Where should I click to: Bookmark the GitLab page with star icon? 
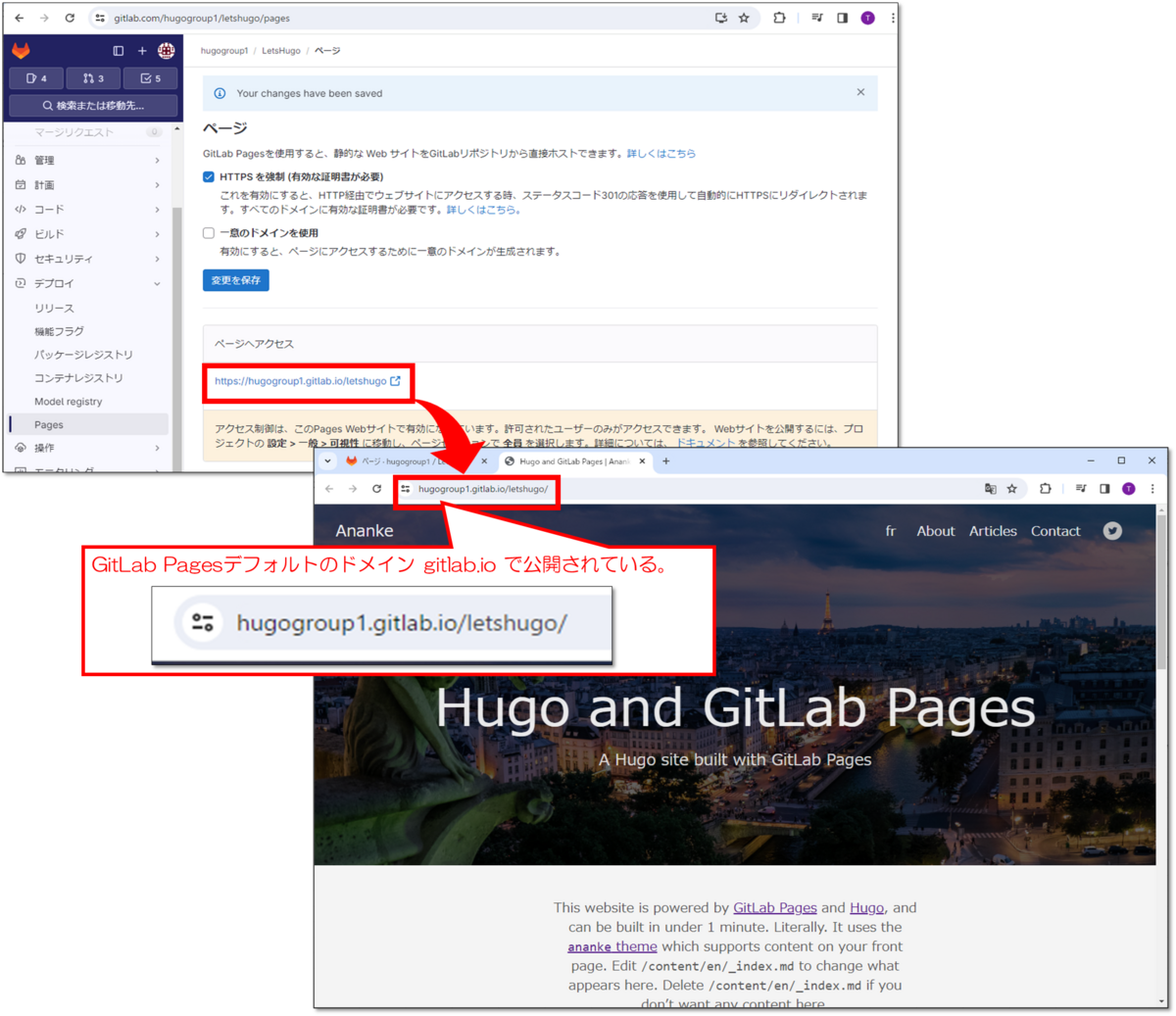(x=744, y=18)
